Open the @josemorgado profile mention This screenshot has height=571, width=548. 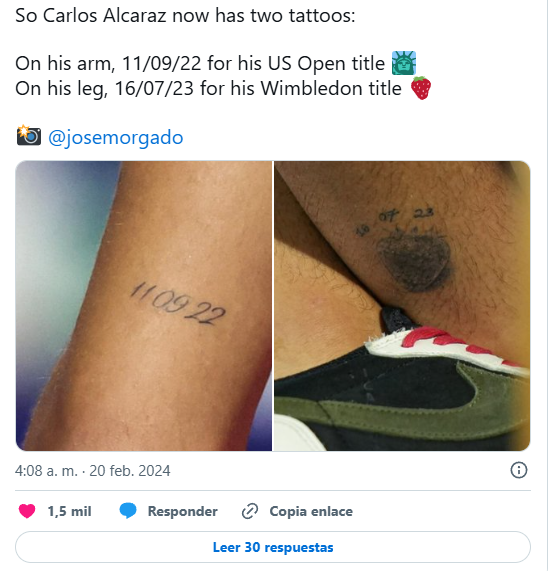tap(115, 138)
